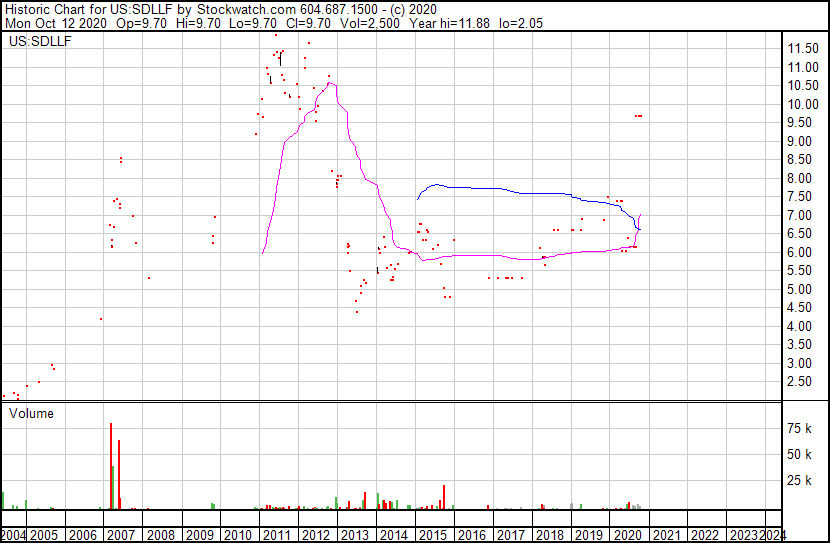Click the 7.00 price axis label
Viewport: 830px width, 543px height.
799,215
